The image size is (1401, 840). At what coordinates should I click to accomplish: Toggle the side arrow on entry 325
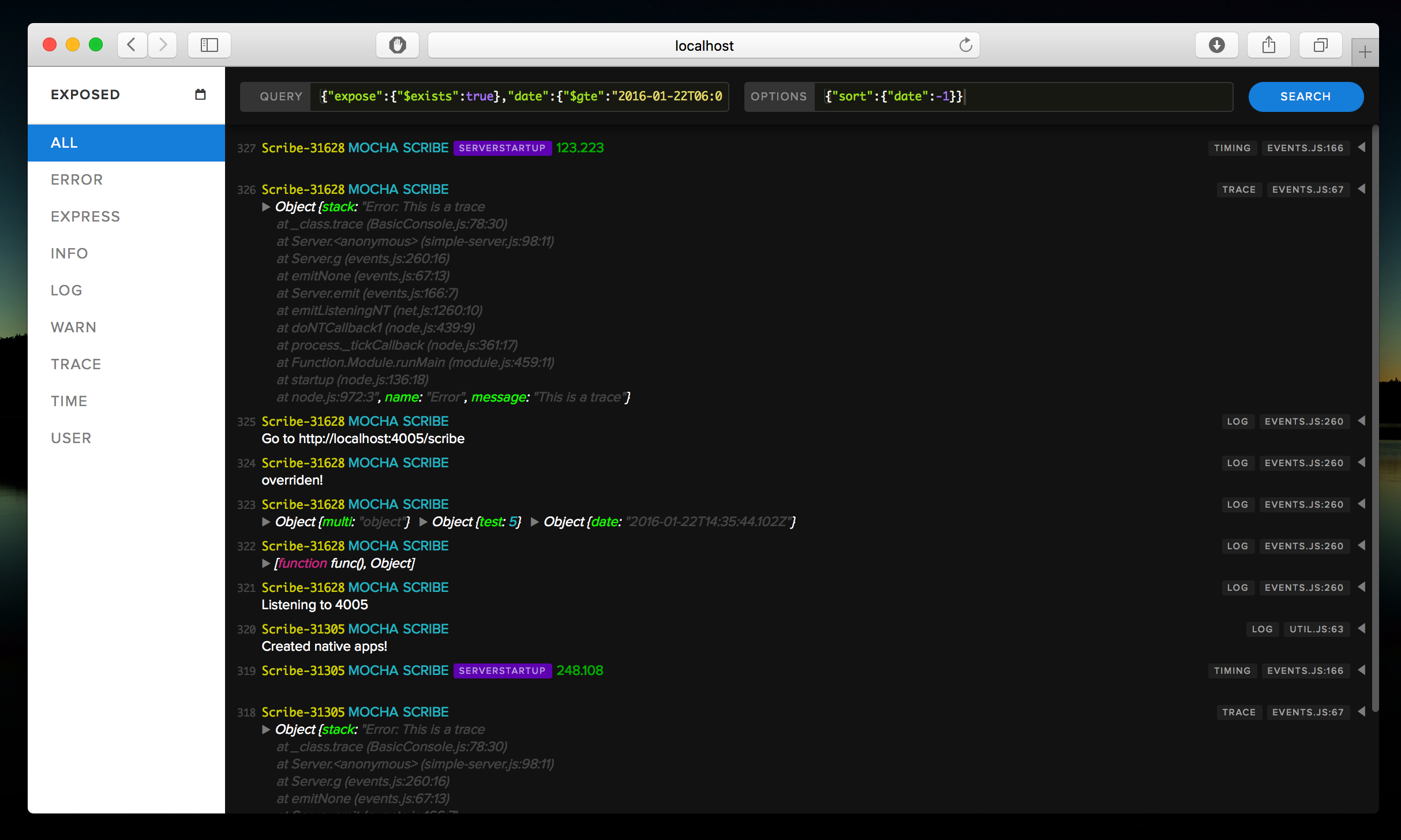tap(1362, 421)
